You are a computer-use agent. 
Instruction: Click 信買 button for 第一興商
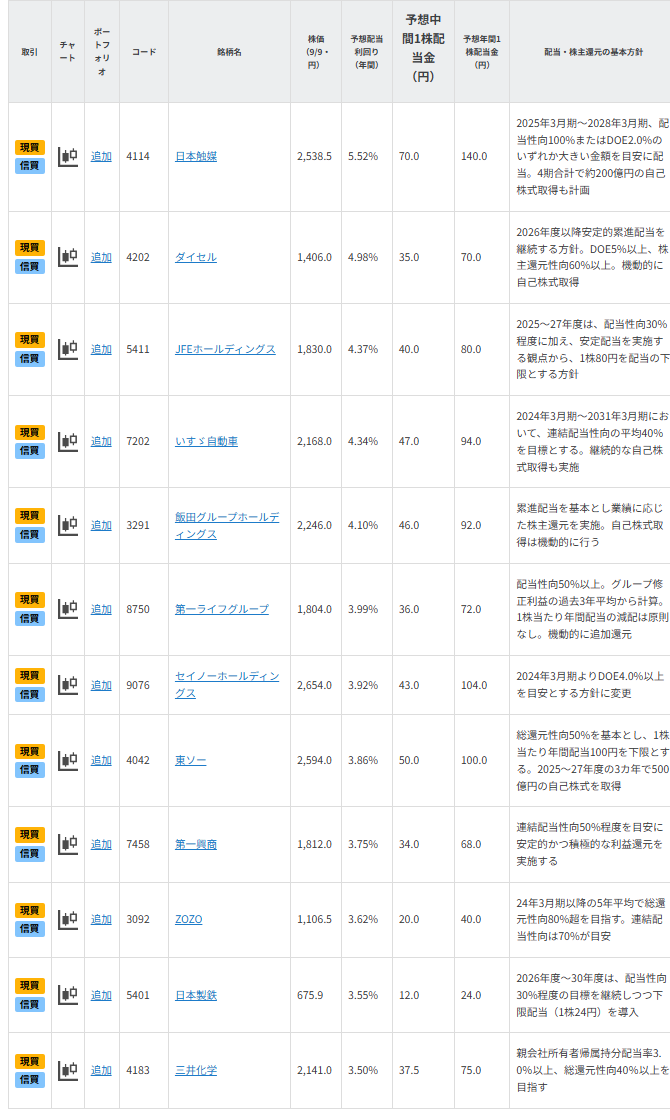30,854
